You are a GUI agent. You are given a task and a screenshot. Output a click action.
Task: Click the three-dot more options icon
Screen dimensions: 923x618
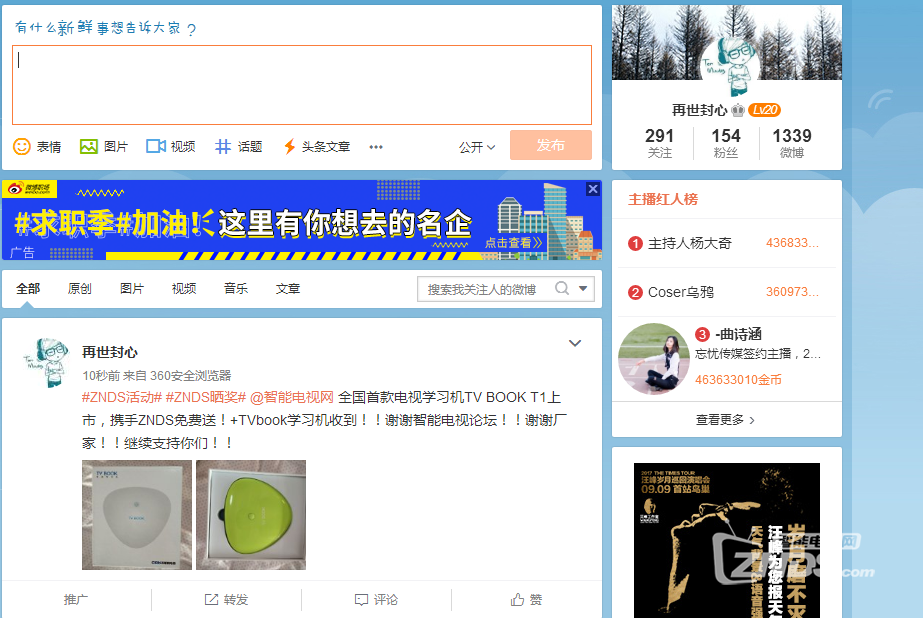pos(376,147)
